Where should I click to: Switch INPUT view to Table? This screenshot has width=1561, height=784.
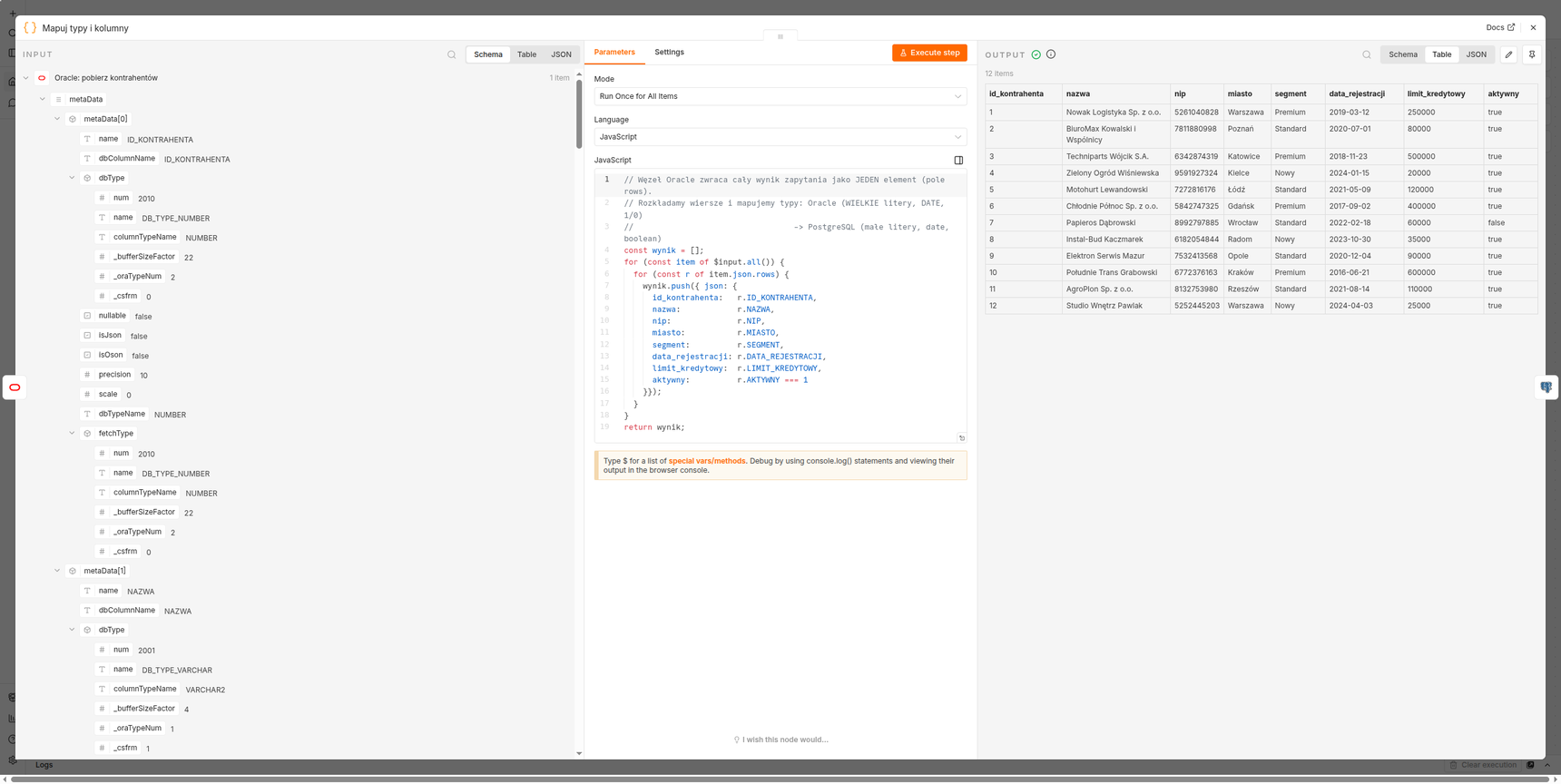[x=526, y=54]
